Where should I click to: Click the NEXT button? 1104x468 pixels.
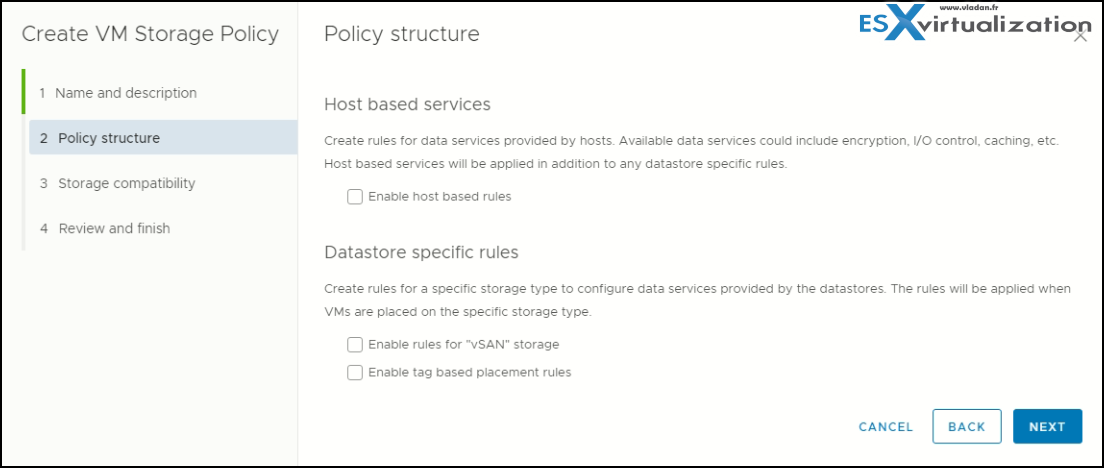click(x=1047, y=426)
